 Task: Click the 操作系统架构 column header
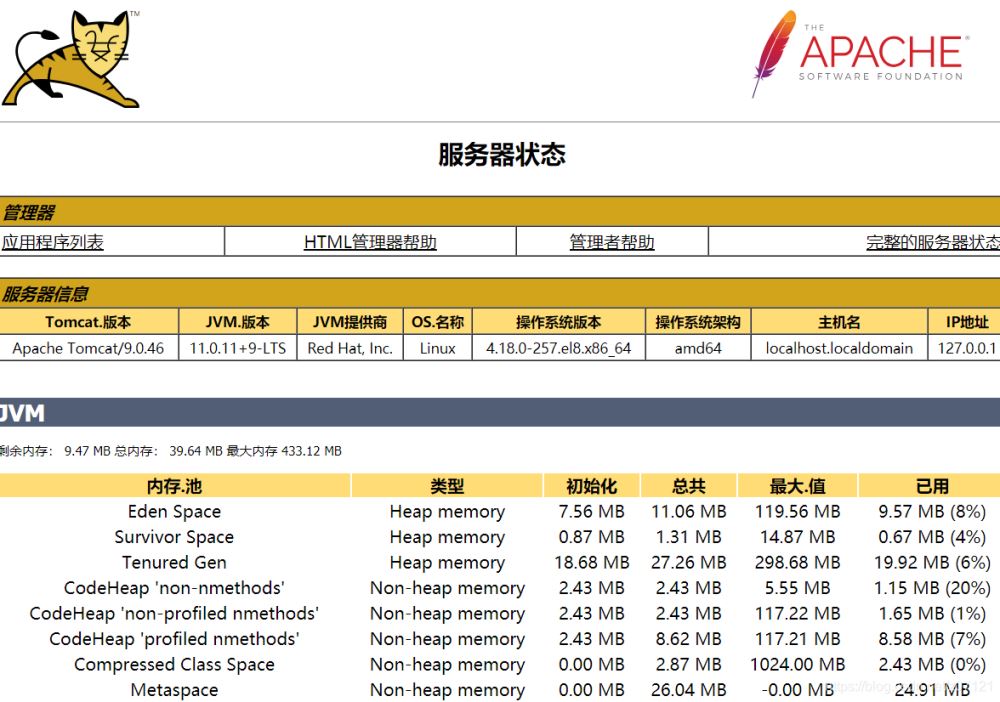click(698, 322)
